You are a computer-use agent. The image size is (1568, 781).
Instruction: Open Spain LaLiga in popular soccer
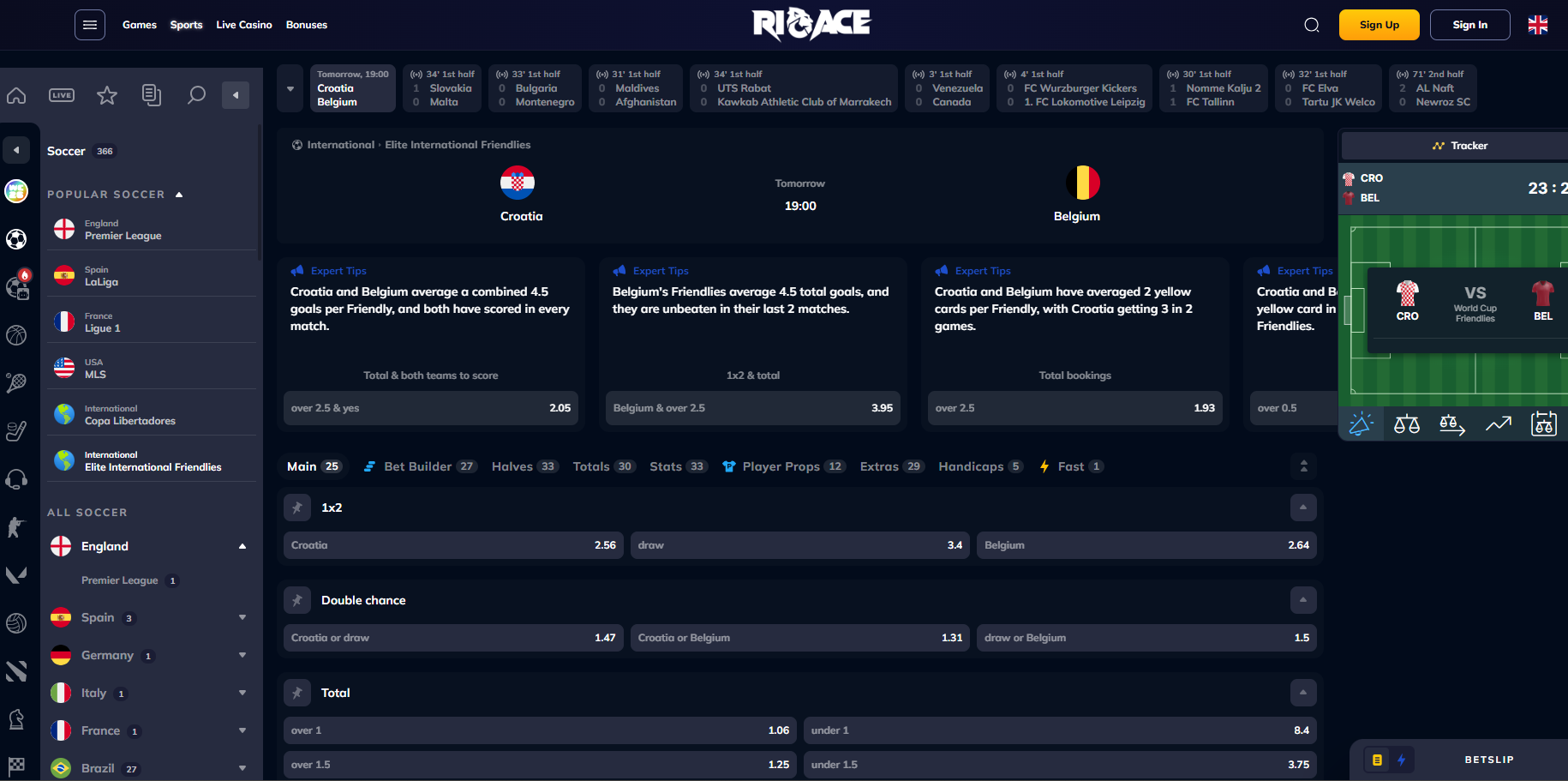tap(152, 276)
